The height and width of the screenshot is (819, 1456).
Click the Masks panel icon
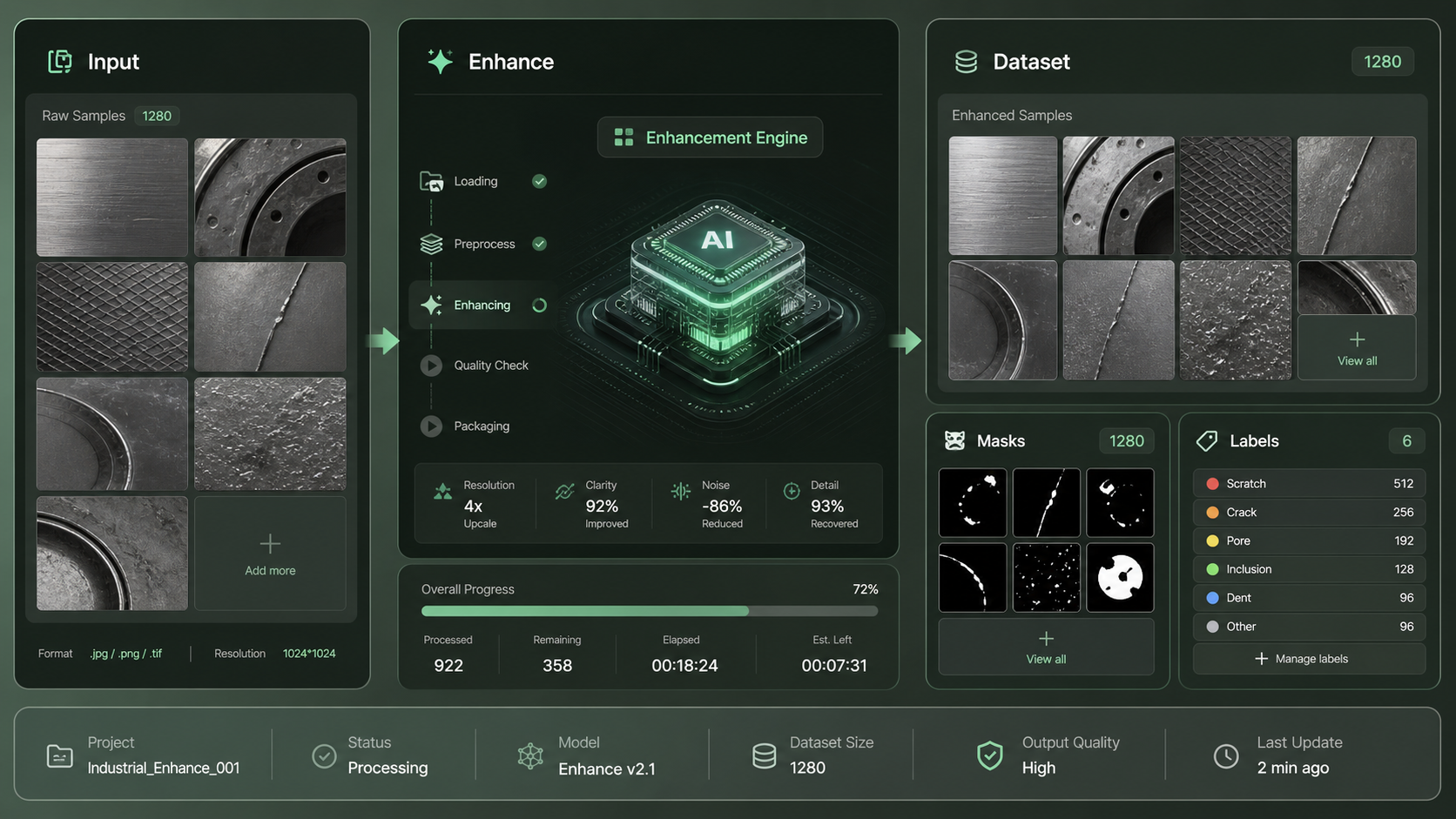tap(954, 440)
